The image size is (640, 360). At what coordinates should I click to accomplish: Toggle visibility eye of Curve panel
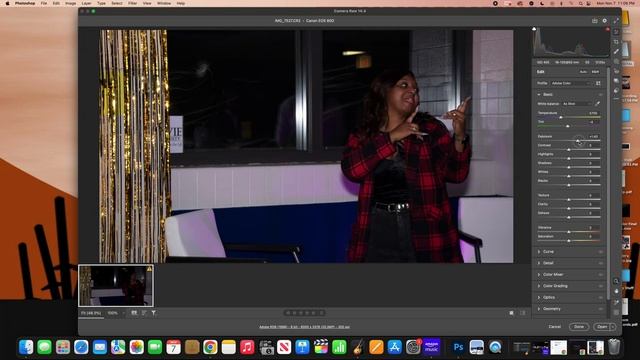600,252
